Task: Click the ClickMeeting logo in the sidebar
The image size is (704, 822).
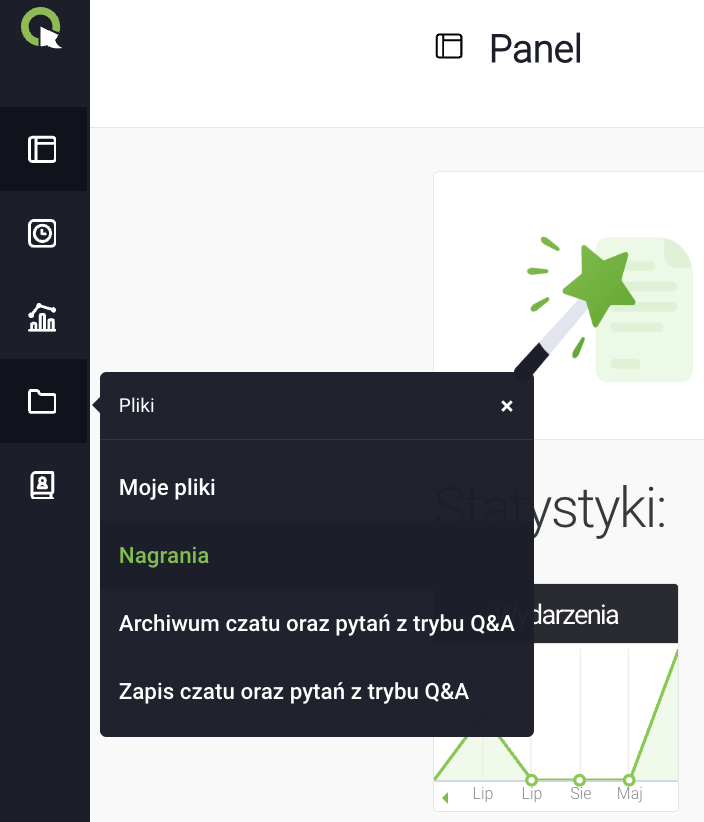Action: (x=42, y=27)
